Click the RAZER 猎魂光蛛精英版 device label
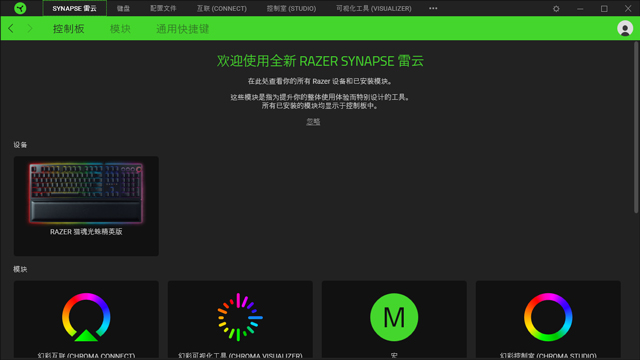This screenshot has height=360, width=640. pyautogui.click(x=86, y=231)
